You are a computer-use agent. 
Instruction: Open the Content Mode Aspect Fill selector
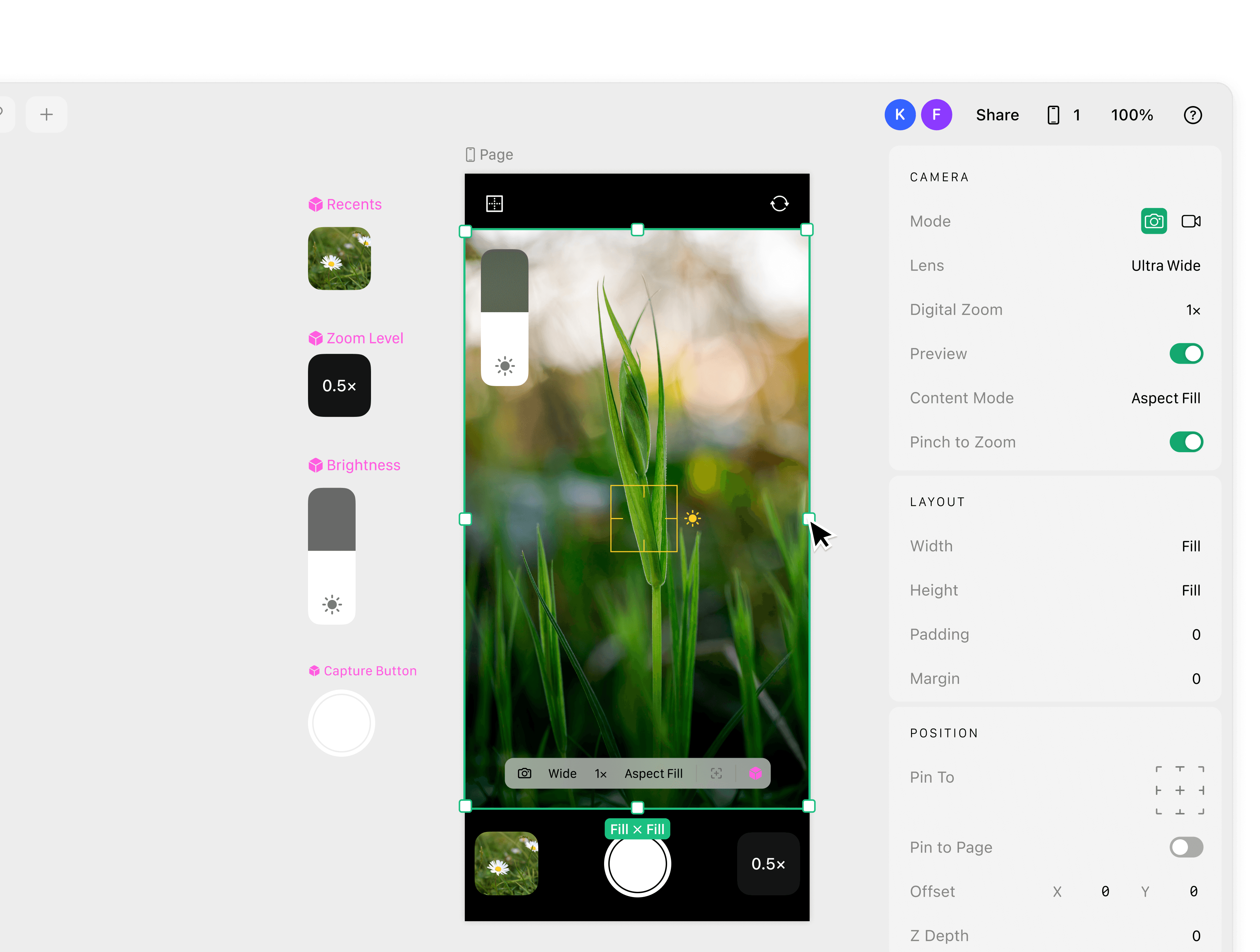point(1165,398)
